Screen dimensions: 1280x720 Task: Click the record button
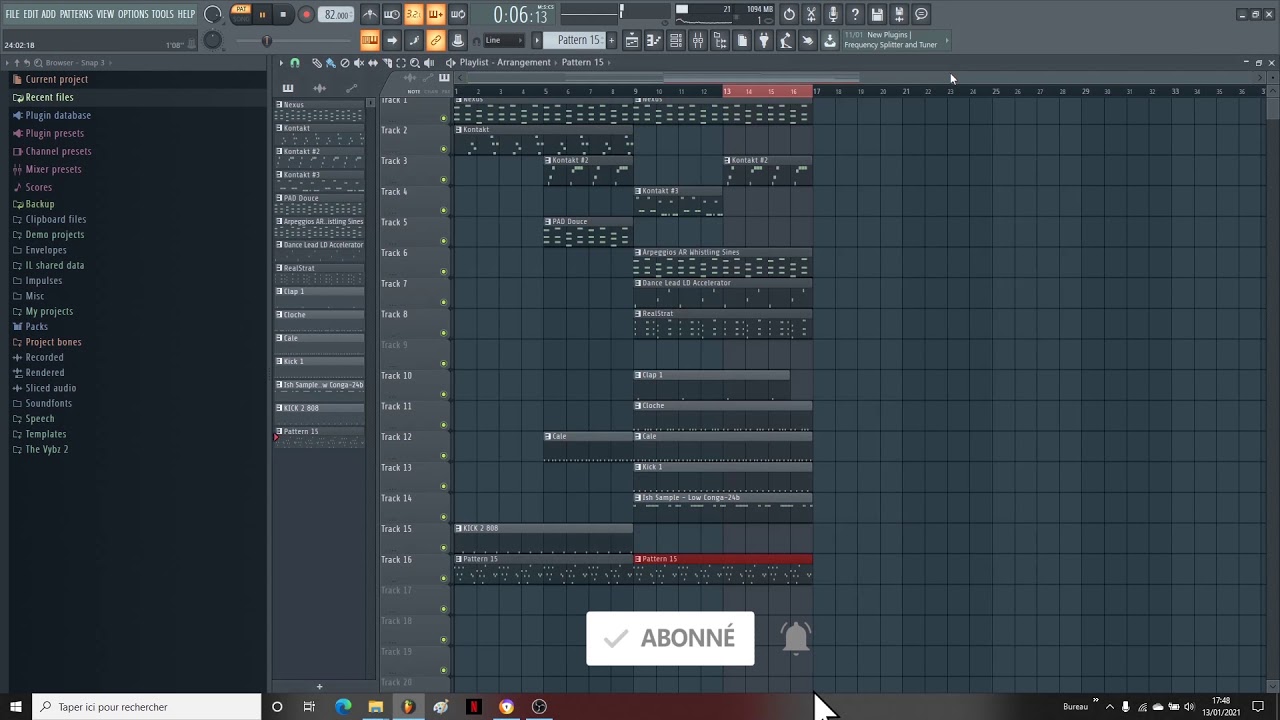(x=306, y=15)
